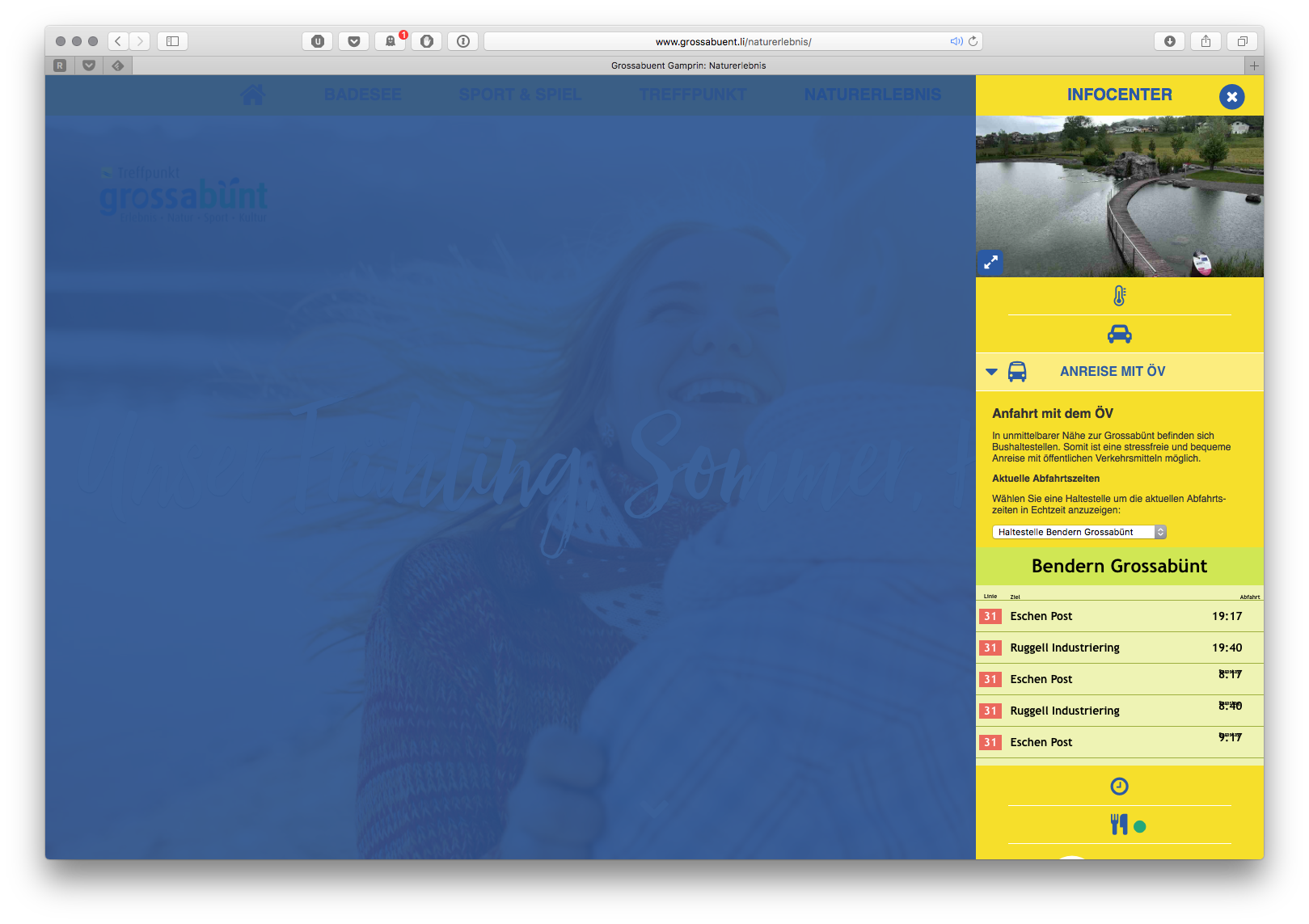
Task: Open the NATURERLEBNIS menu
Action: click(872, 95)
